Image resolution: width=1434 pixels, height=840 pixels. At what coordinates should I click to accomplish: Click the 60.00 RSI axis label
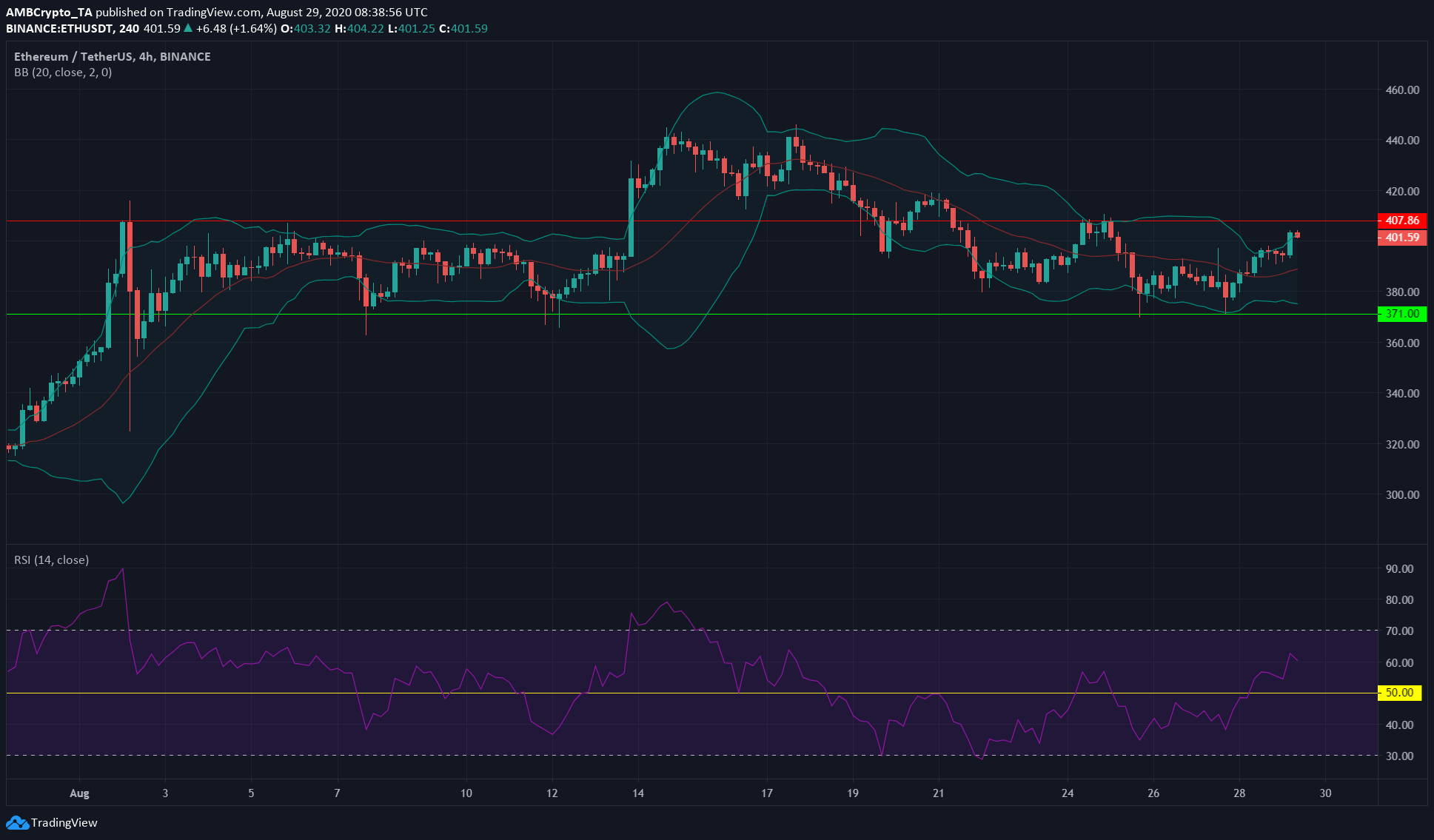tap(1399, 663)
